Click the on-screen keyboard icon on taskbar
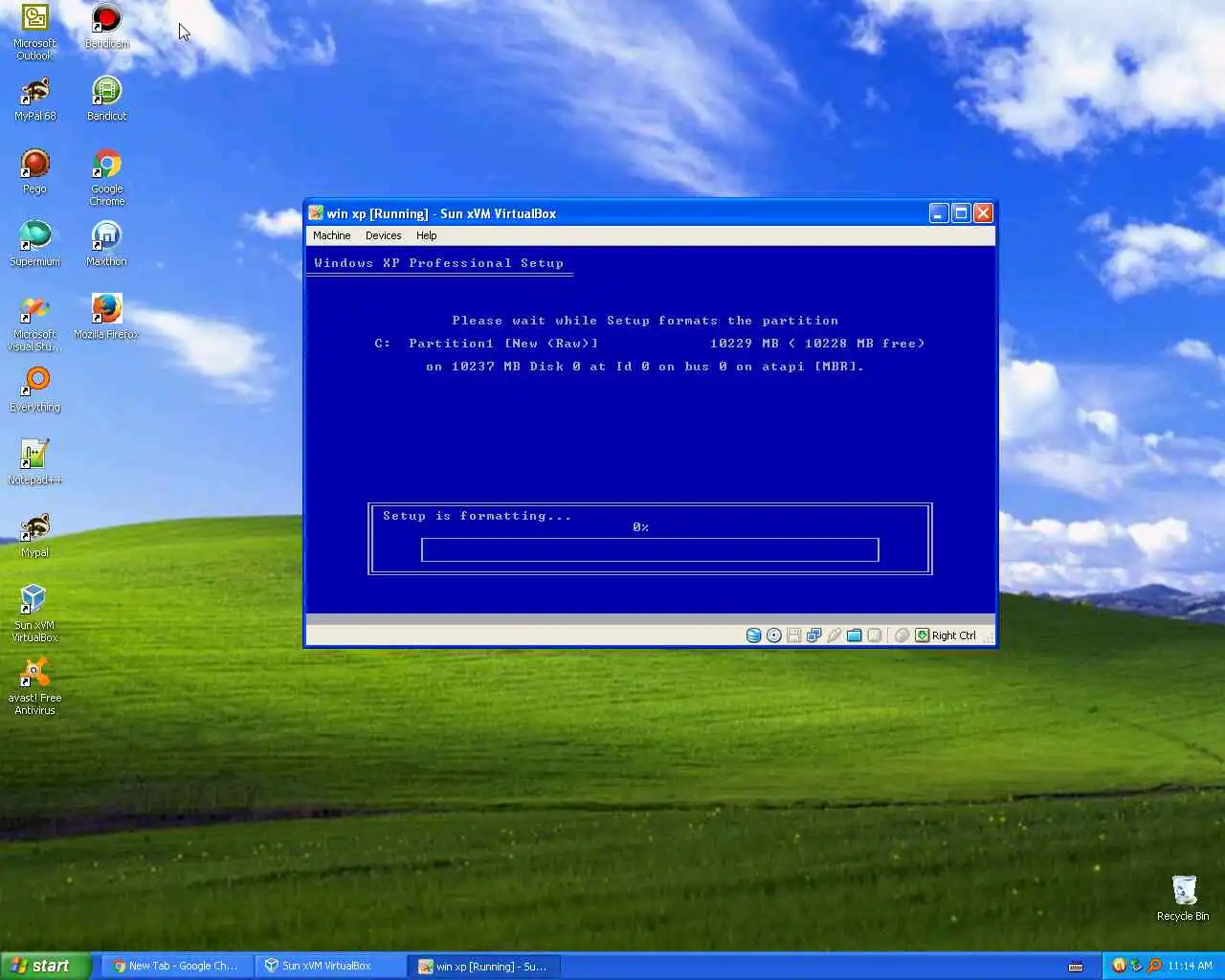The image size is (1225, 980). (1076, 967)
